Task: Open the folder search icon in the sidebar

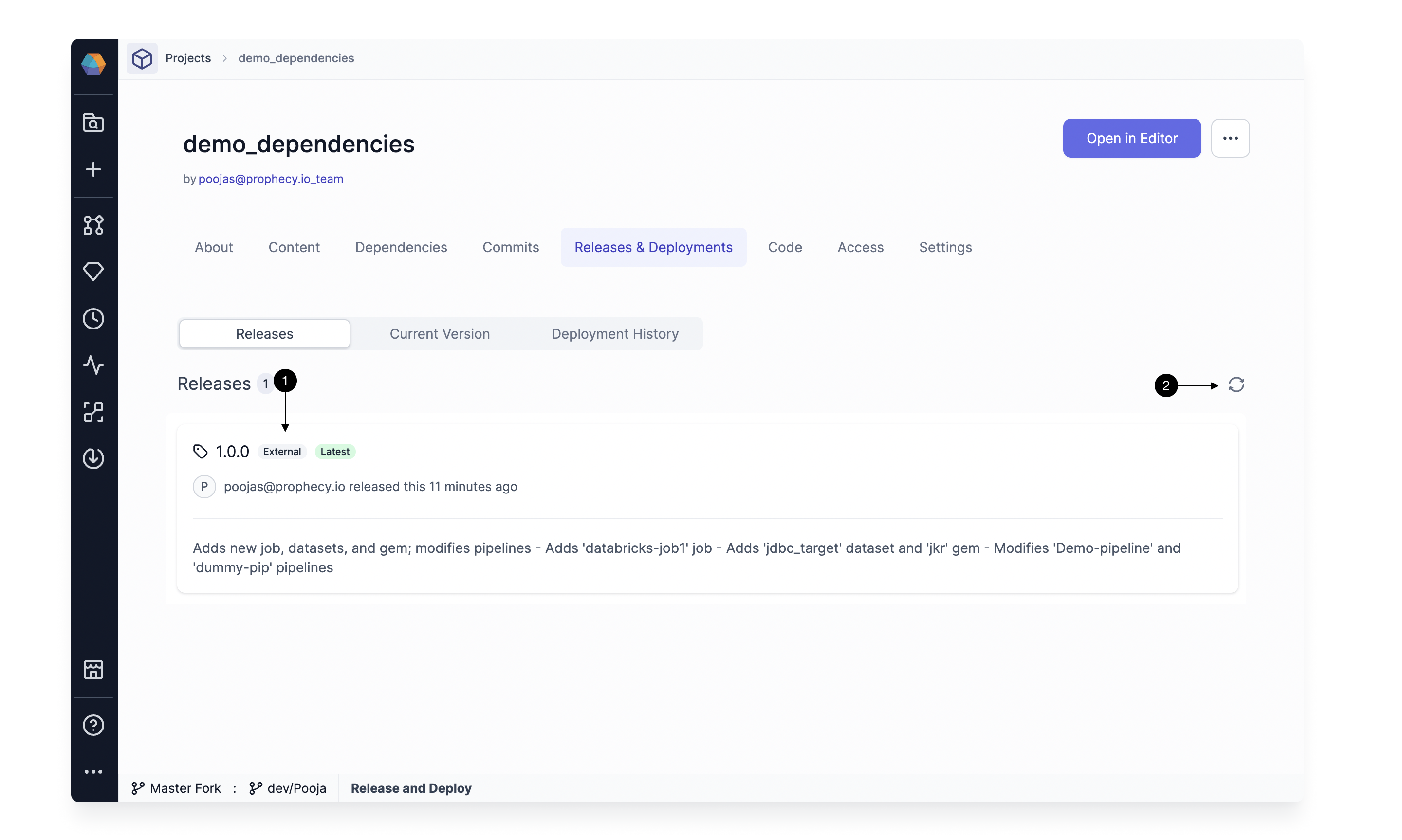Action: [93, 123]
